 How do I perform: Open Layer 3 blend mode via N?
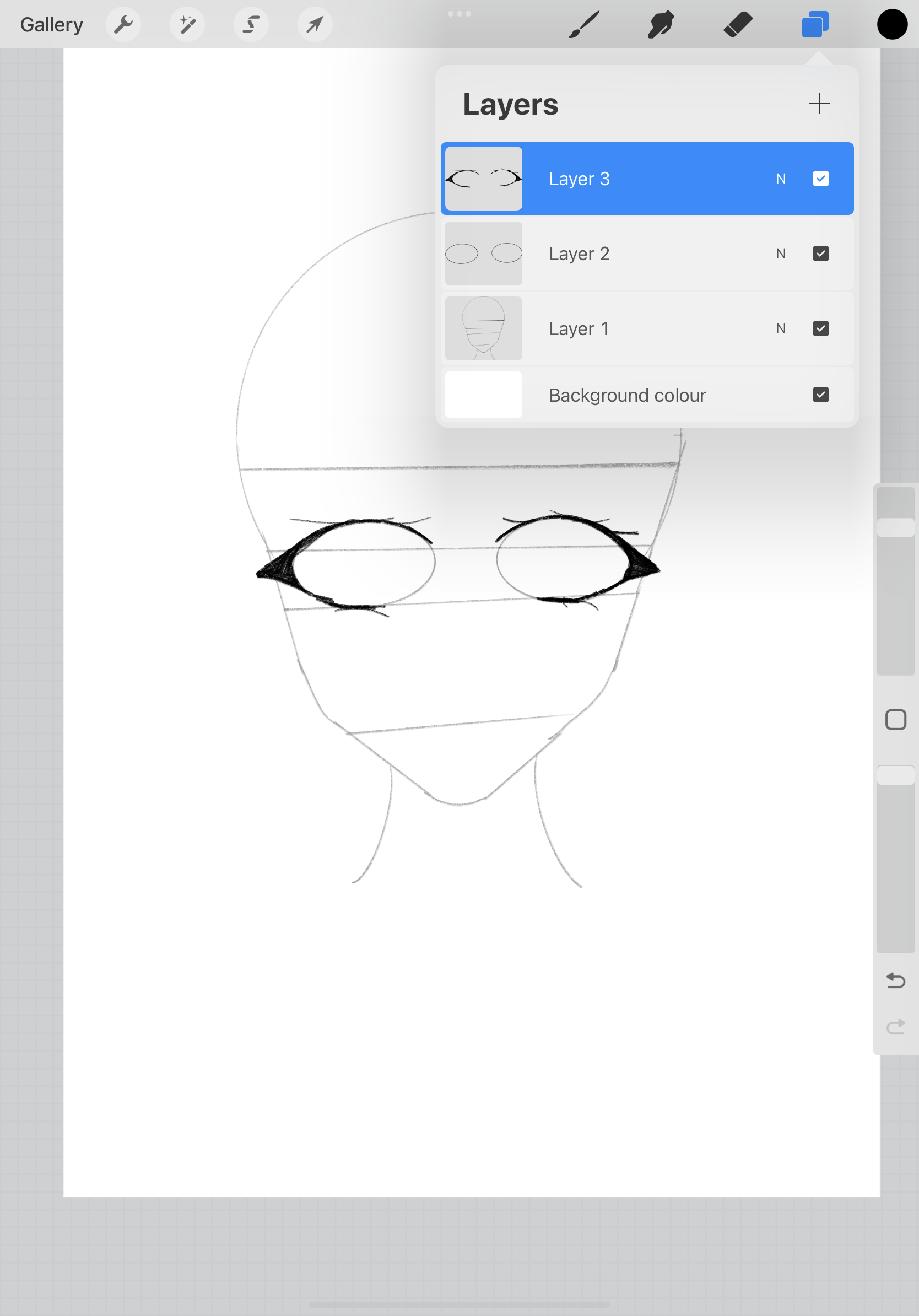[781, 179]
